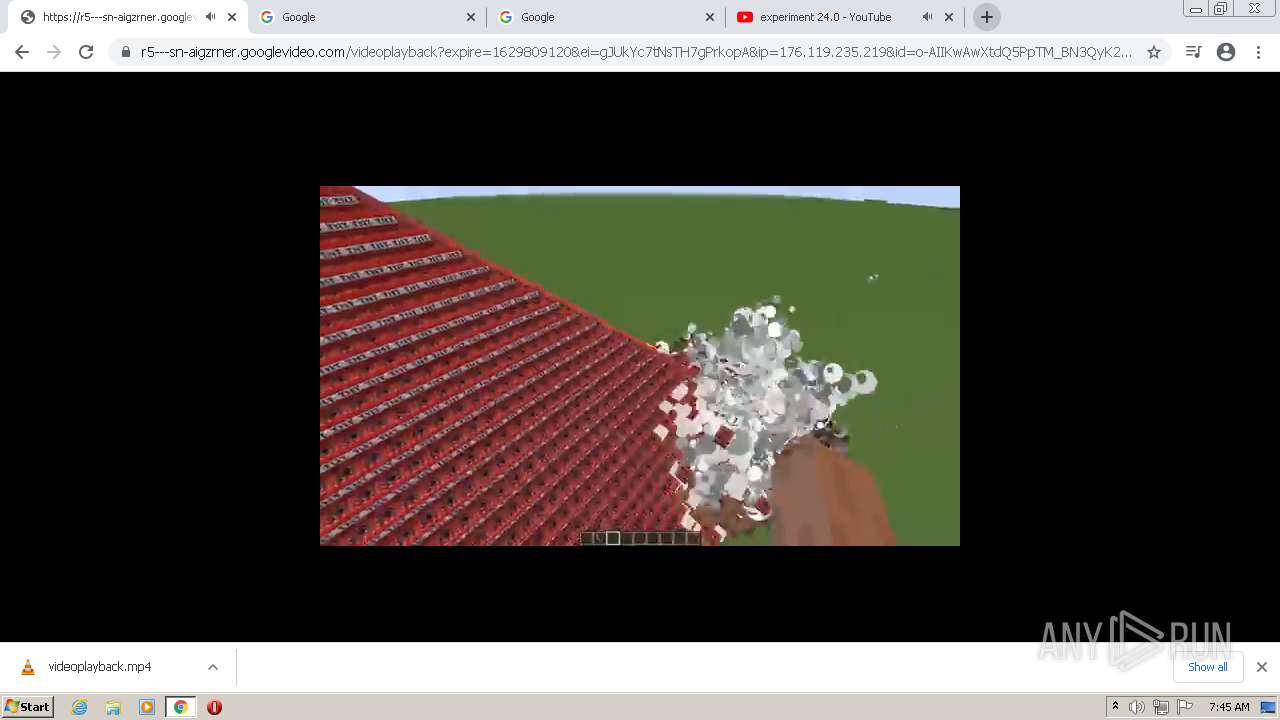Image resolution: width=1280 pixels, height=720 pixels.
Task: Close the second Google tab
Action: [710, 17]
